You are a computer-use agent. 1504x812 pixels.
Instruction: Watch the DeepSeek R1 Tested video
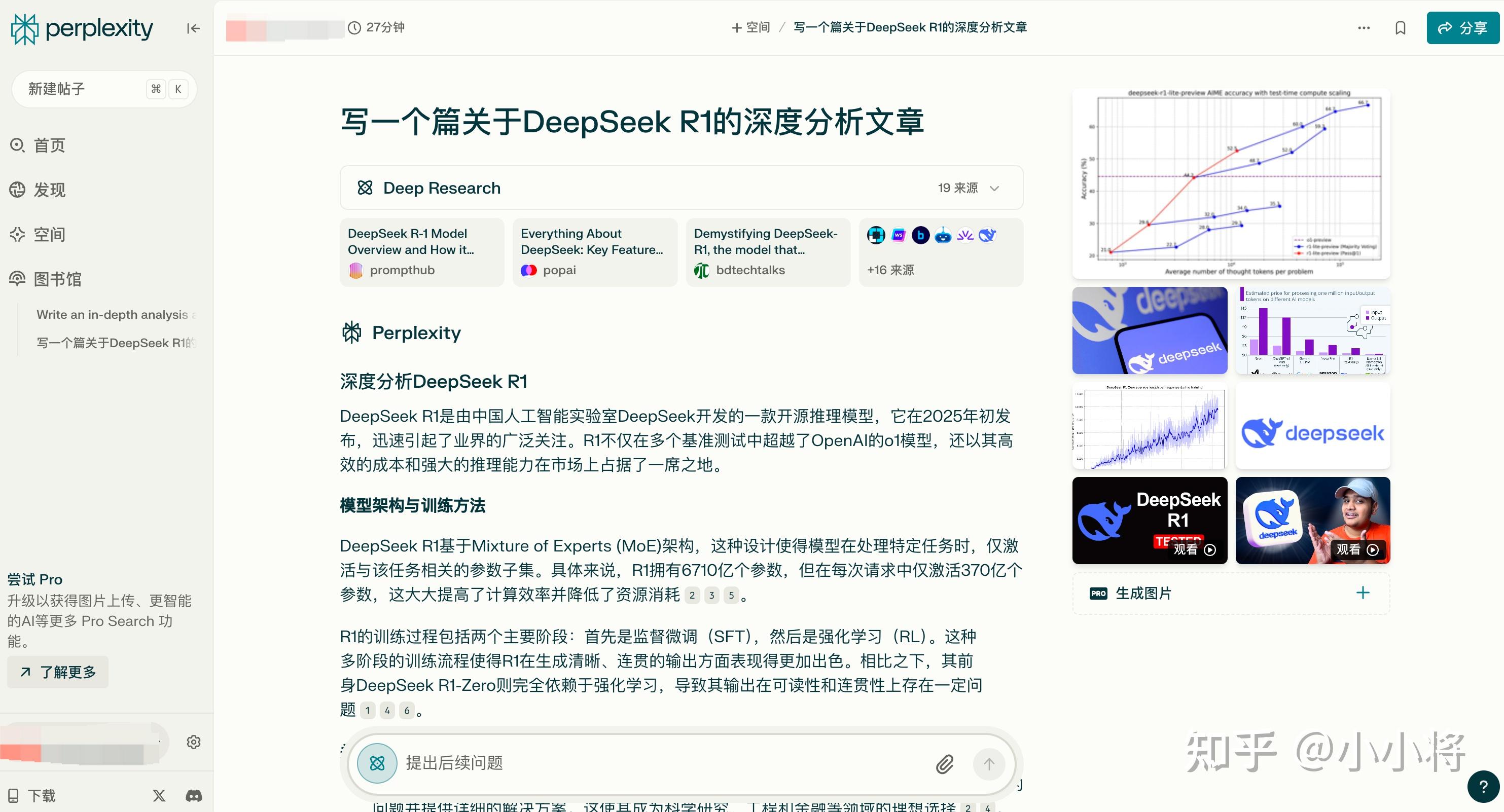(1150, 520)
